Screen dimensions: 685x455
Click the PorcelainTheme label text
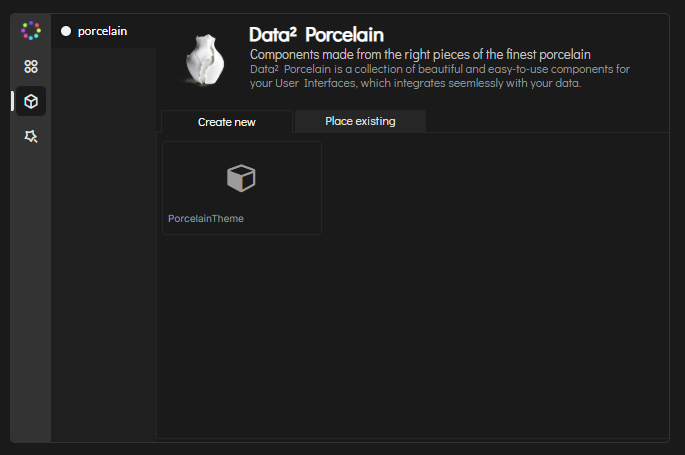206,218
